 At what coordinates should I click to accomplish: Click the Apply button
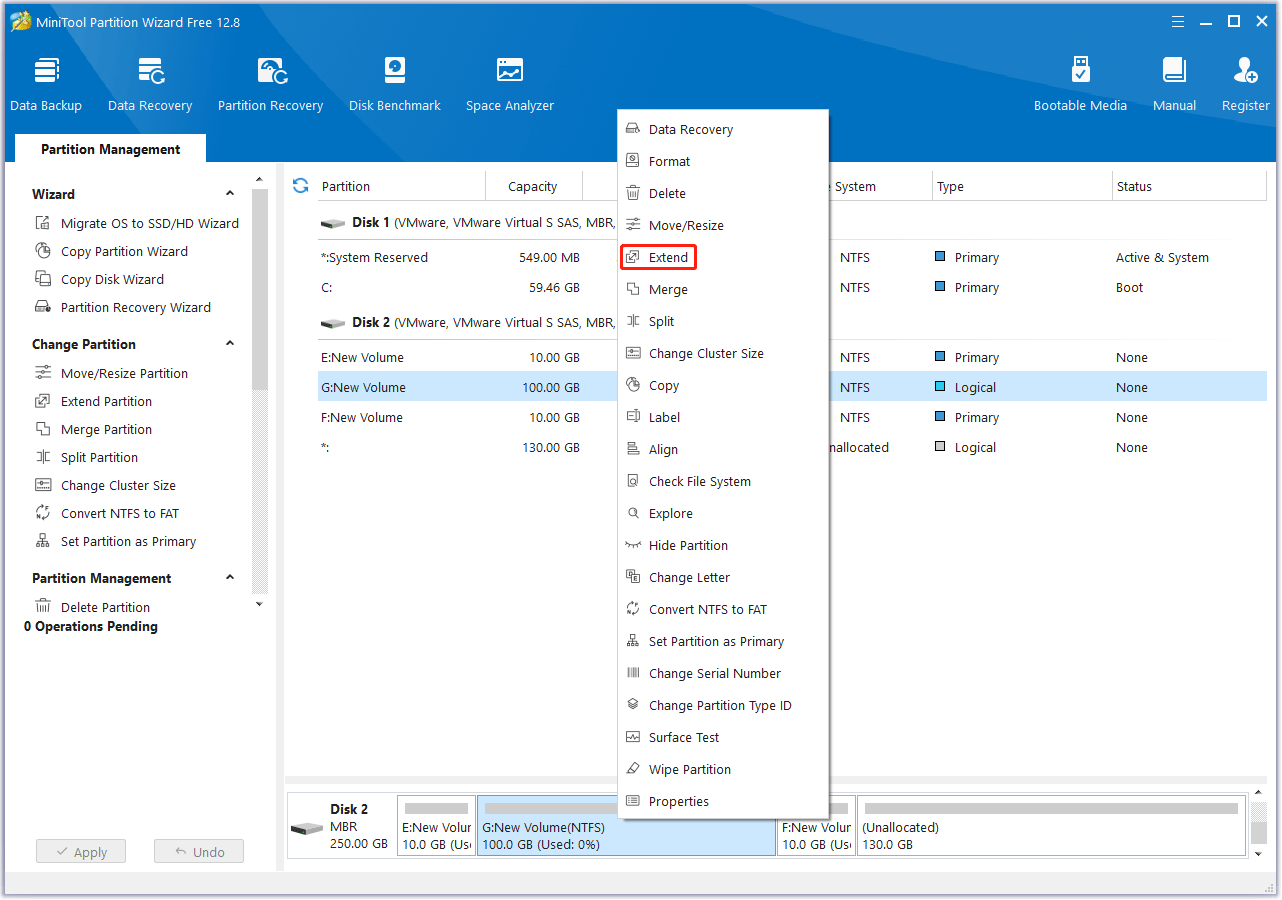81,852
